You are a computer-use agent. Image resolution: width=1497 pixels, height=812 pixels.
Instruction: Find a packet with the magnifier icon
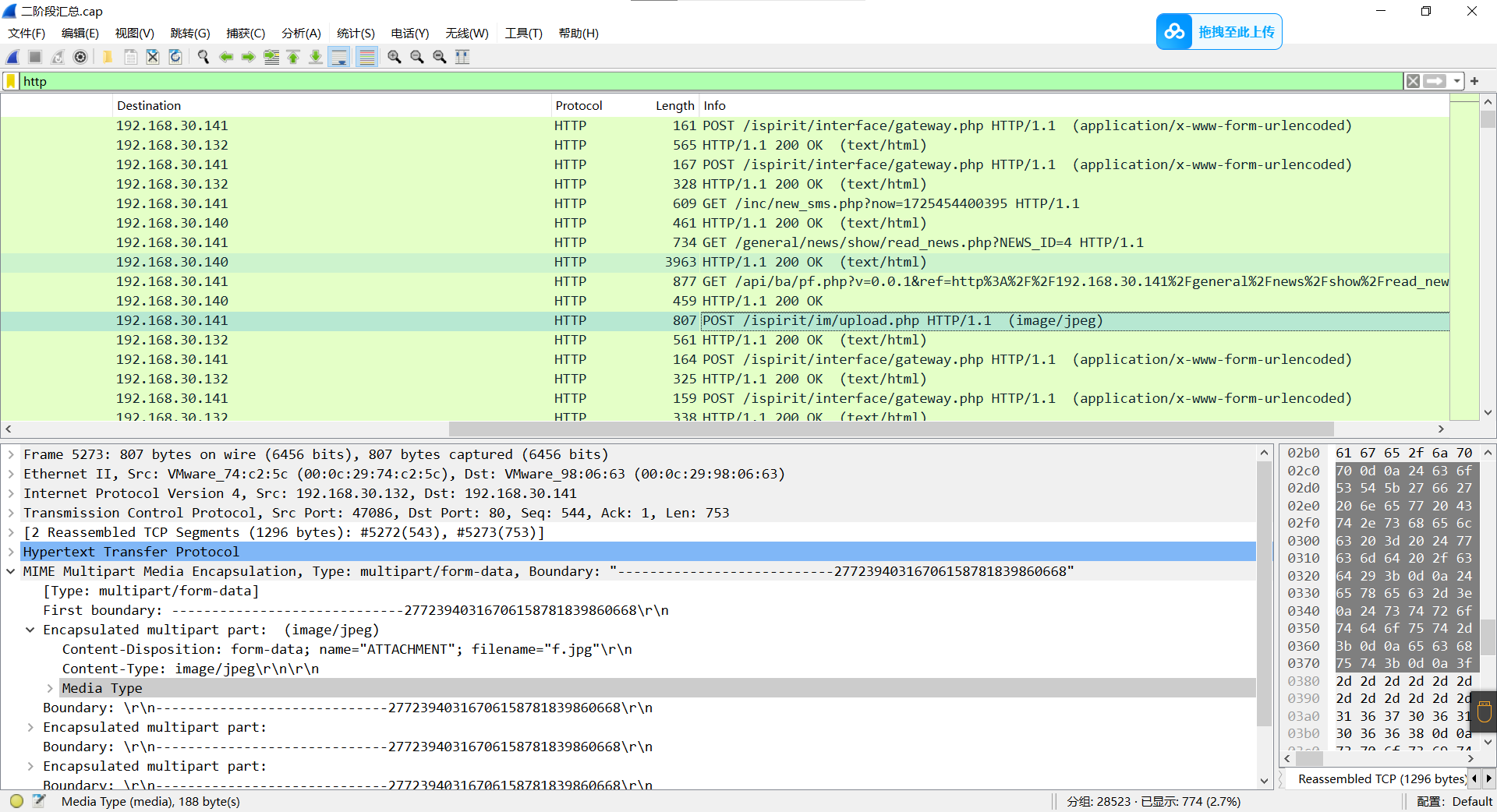(203, 57)
